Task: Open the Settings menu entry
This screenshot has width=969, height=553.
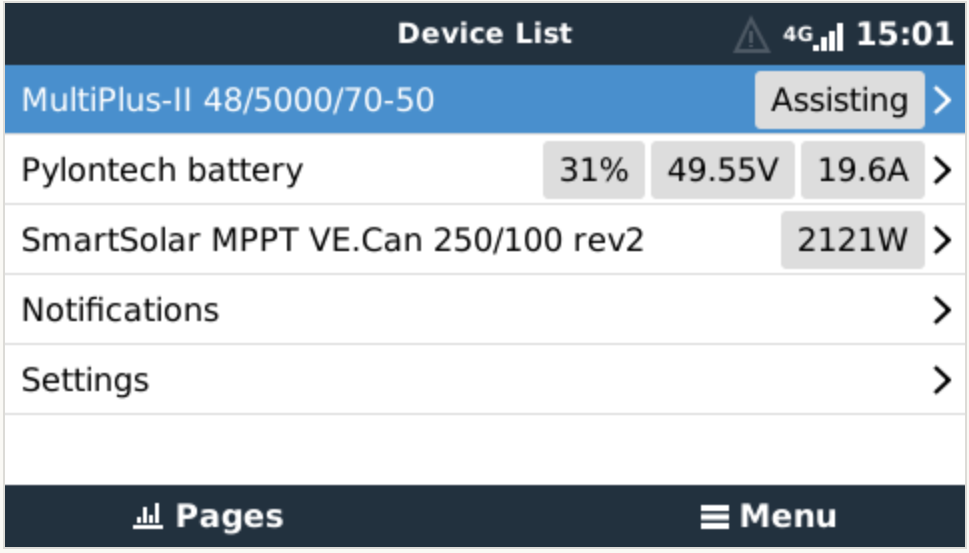Action: click(86, 380)
